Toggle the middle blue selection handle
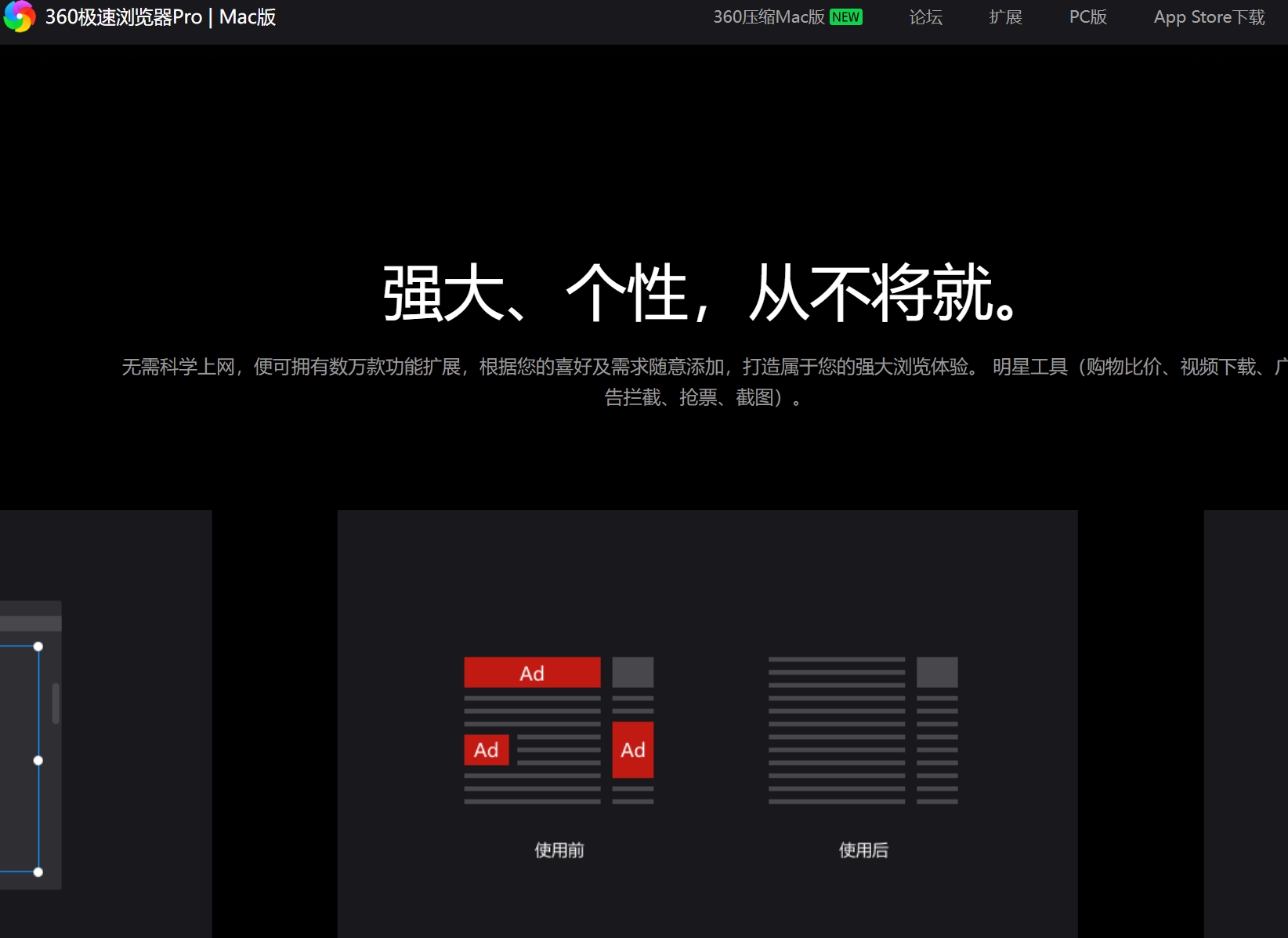This screenshot has height=938, width=1288. coord(38,759)
